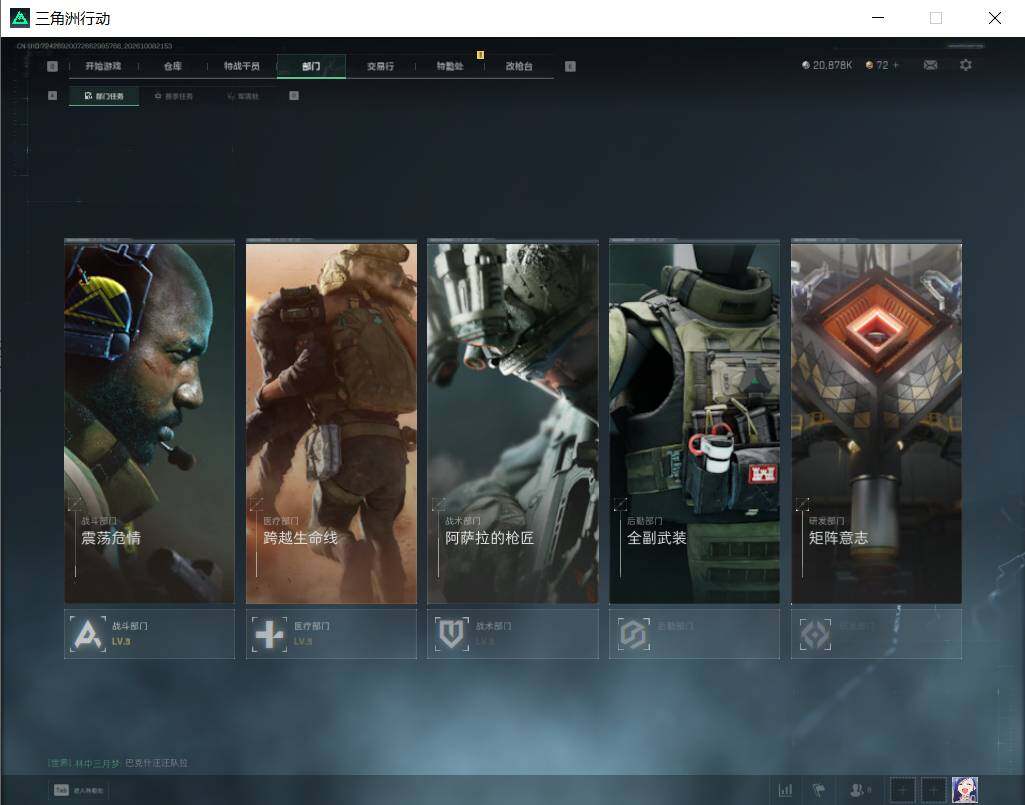Switch to the 仓库 tab
1025x805 pixels.
(x=173, y=66)
